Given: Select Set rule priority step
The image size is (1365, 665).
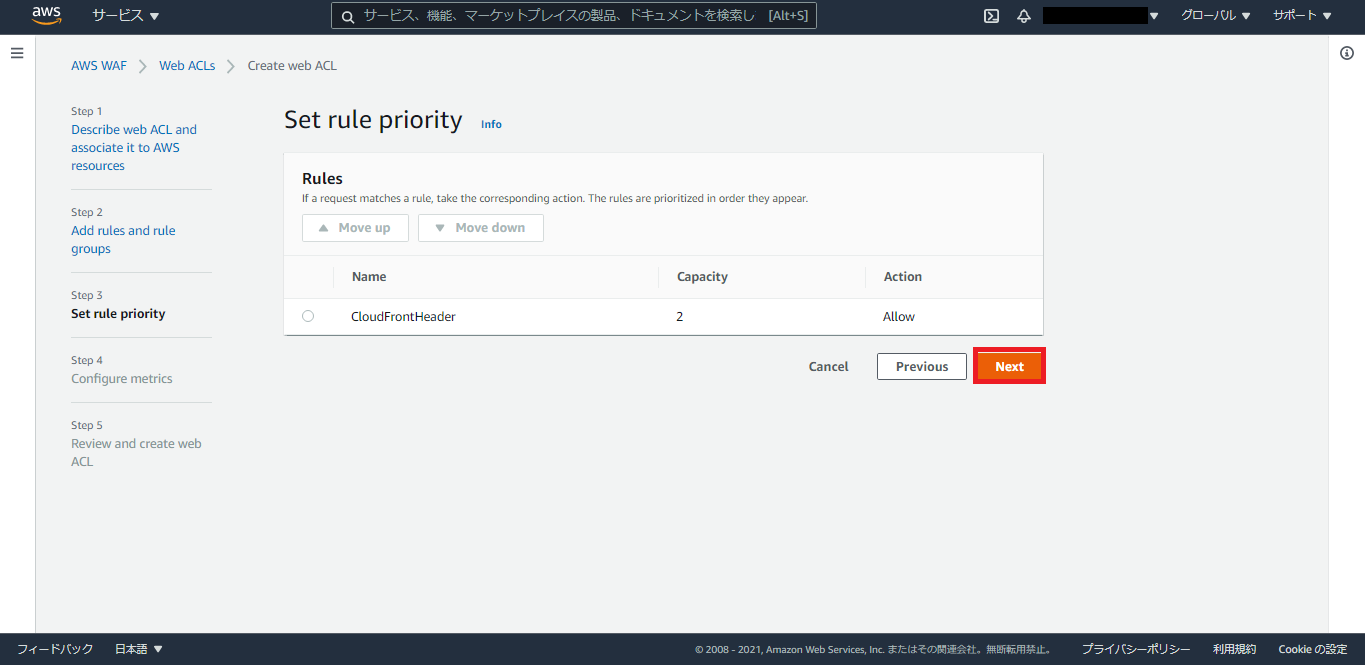Looking at the screenshot, I should click(118, 313).
